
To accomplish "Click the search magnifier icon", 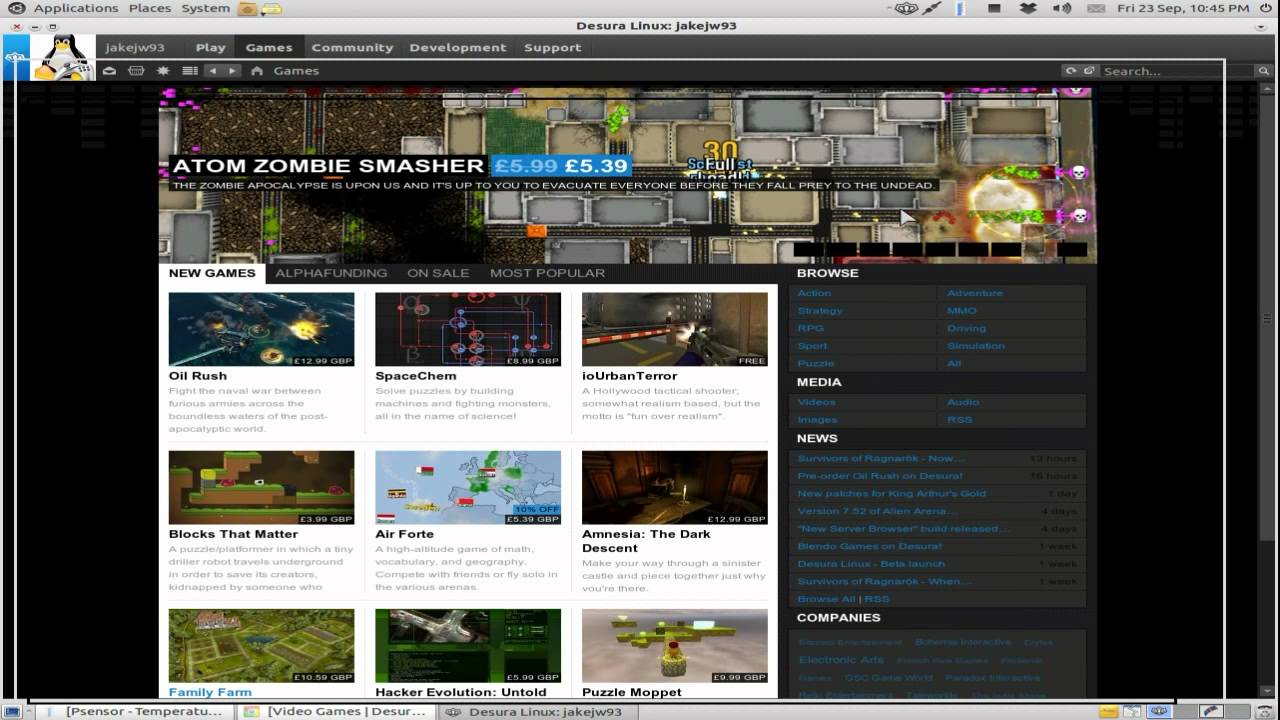I will 1263,71.
